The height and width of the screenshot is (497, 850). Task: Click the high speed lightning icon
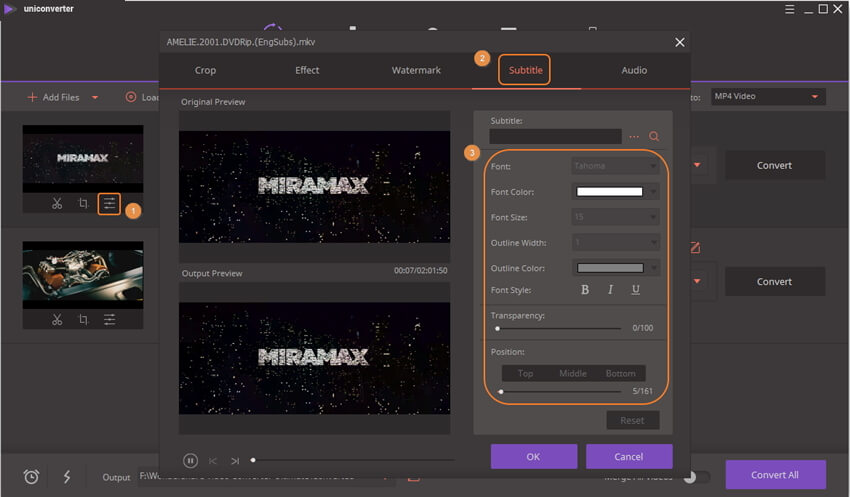click(67, 476)
